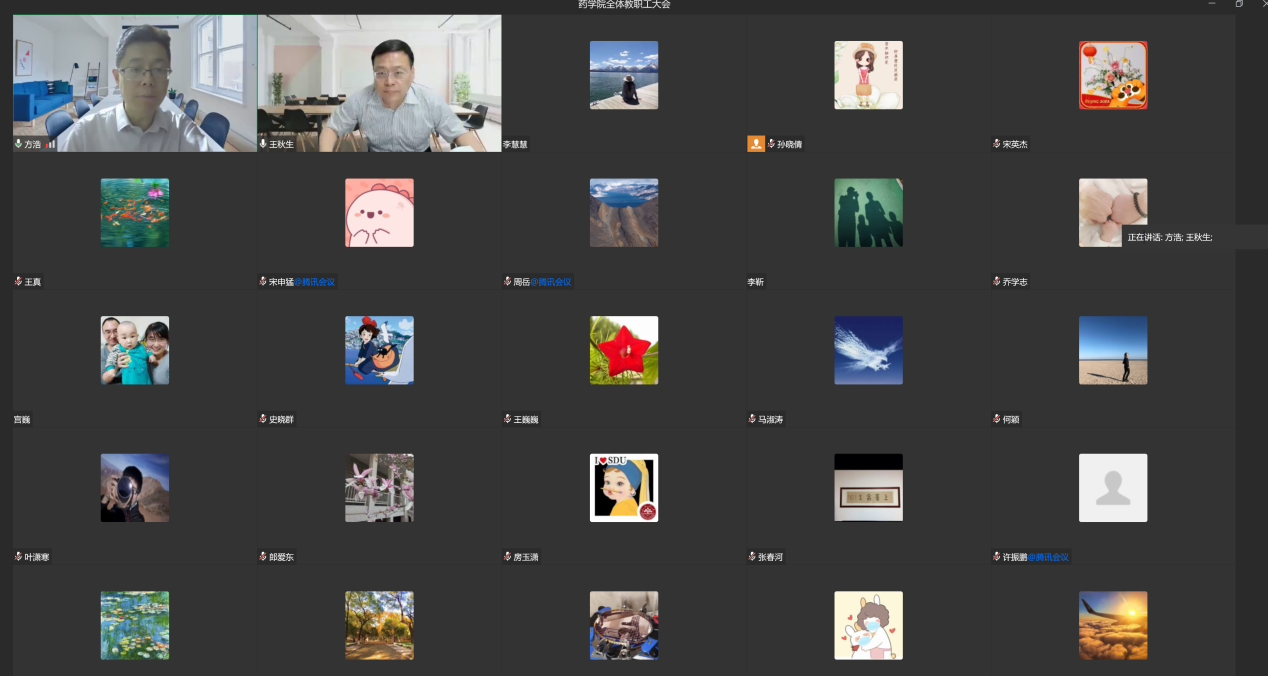Click the 正在讲话 speaking indicator label
Image resolution: width=1268 pixels, height=676 pixels.
(1169, 237)
